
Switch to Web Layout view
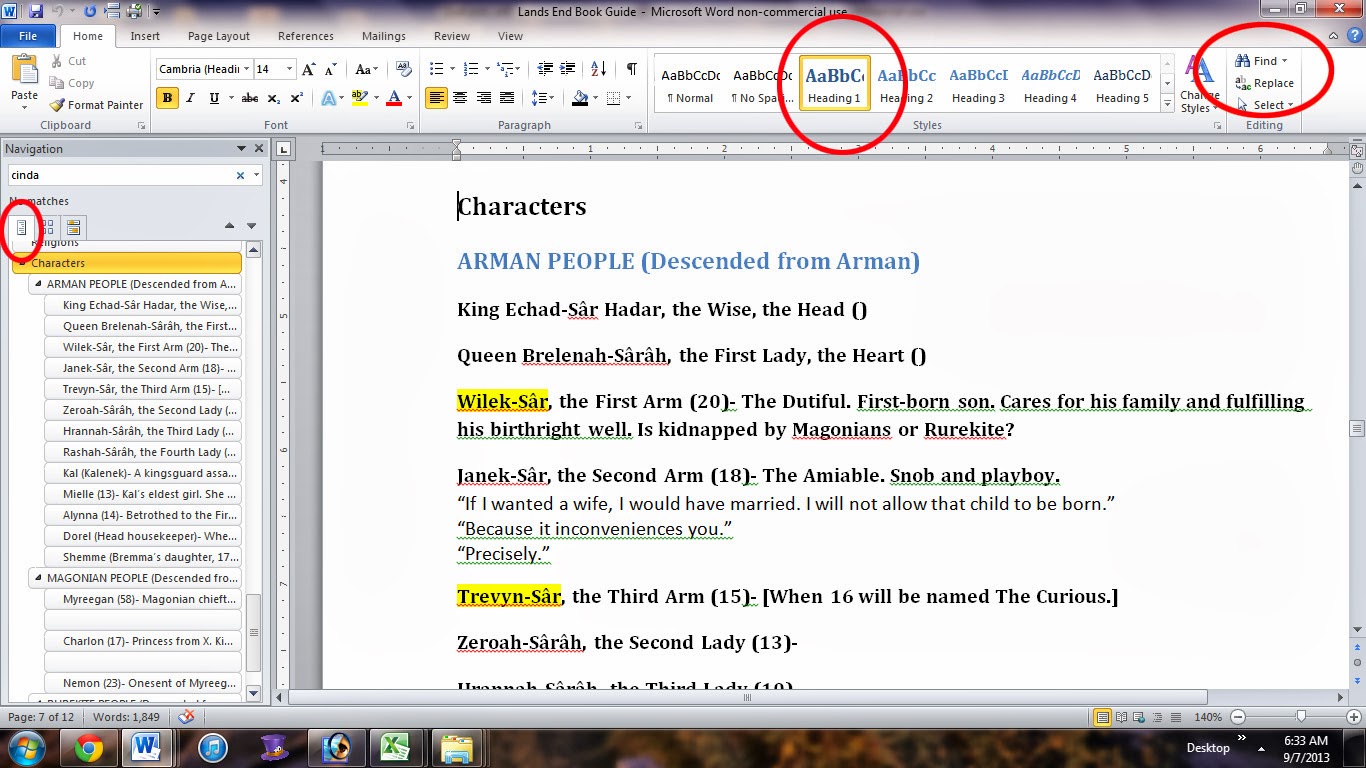(1138, 717)
